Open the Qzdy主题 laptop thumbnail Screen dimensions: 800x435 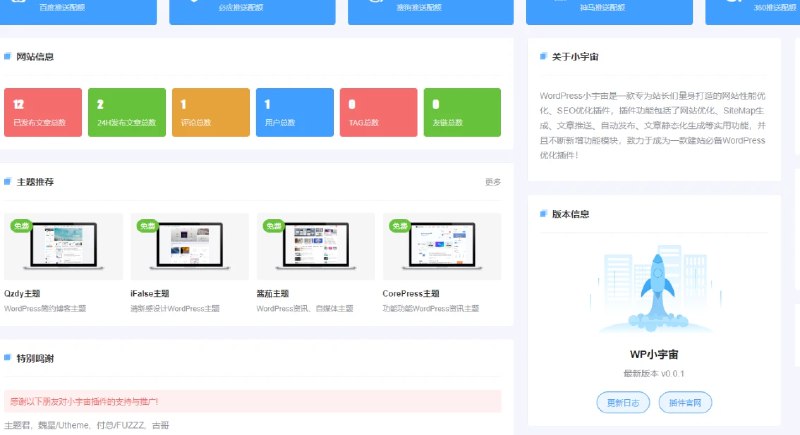[64, 247]
